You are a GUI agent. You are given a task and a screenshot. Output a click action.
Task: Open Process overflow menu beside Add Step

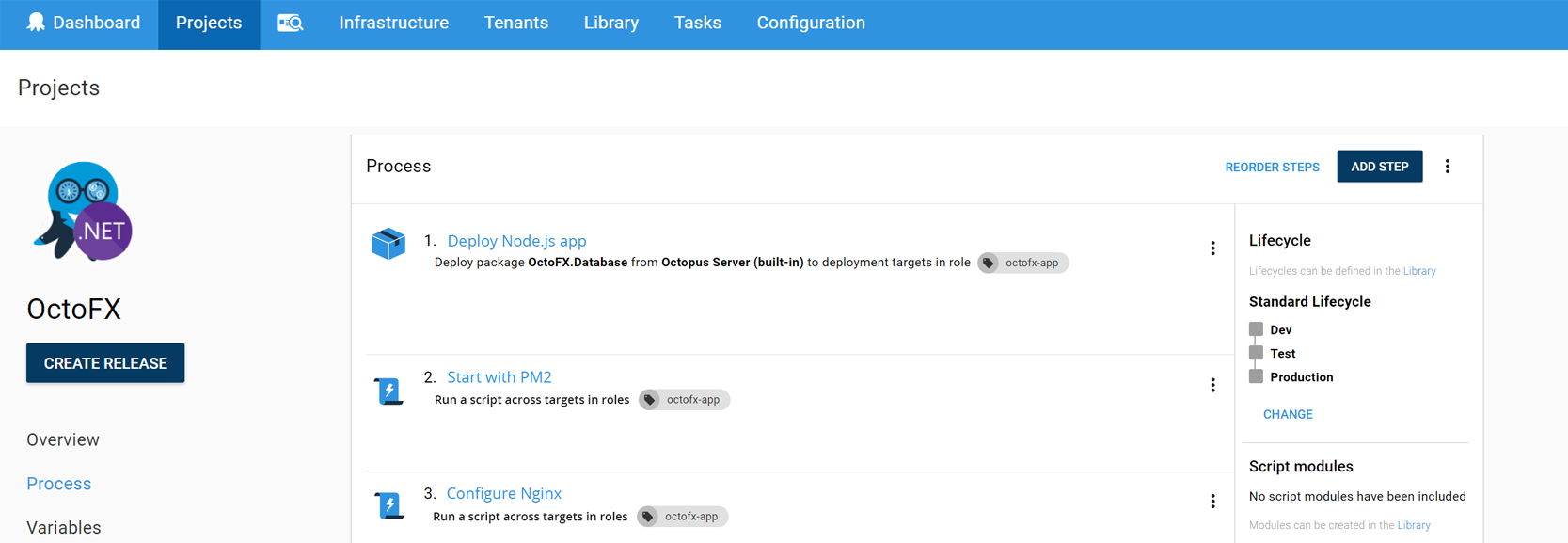pos(1448,167)
